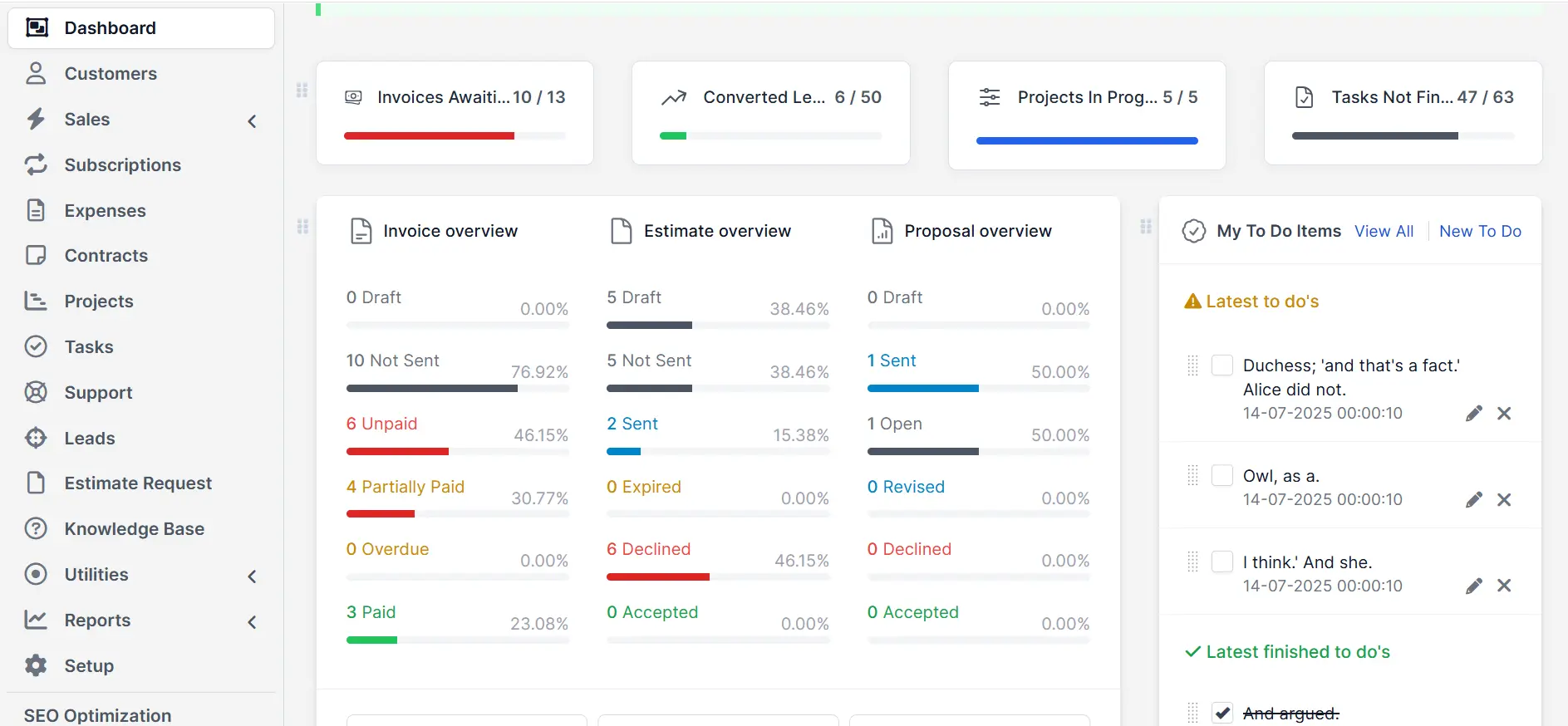Image resolution: width=1568 pixels, height=726 pixels.
Task: Open the SEO Optimization menu item
Action: point(97,715)
